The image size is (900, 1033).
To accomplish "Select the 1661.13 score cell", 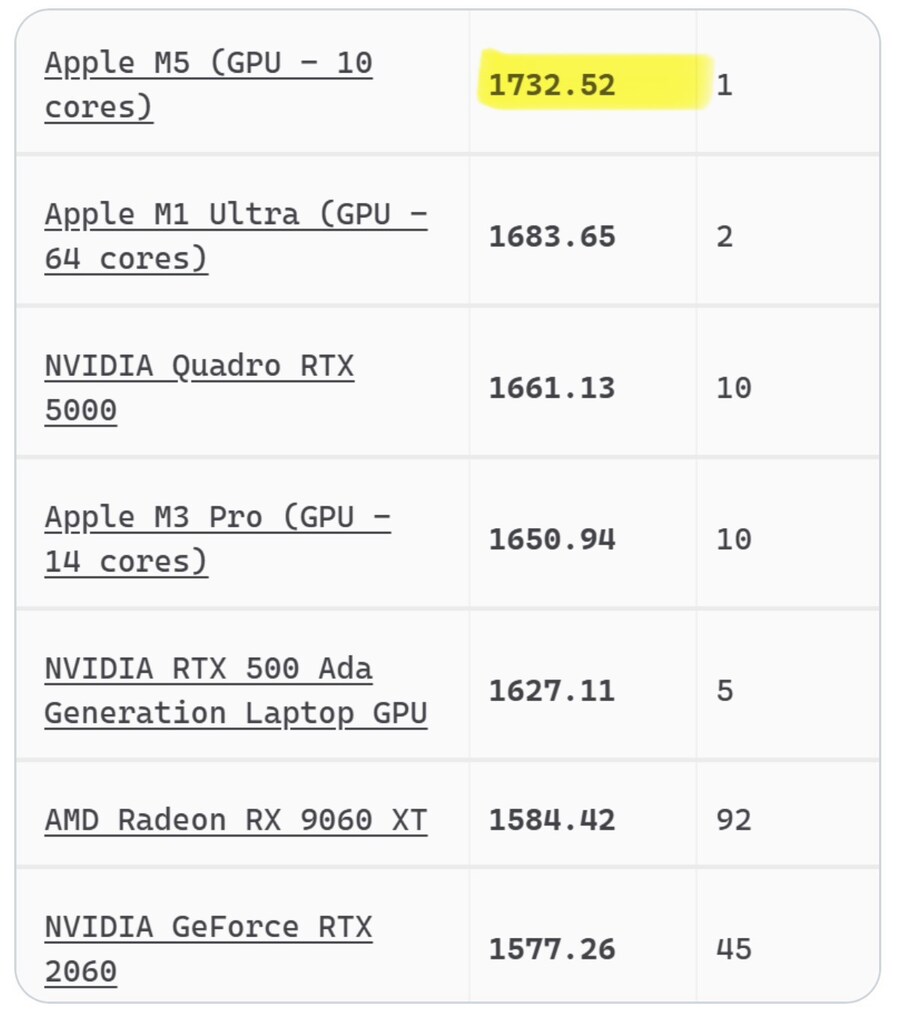I will (552, 388).
